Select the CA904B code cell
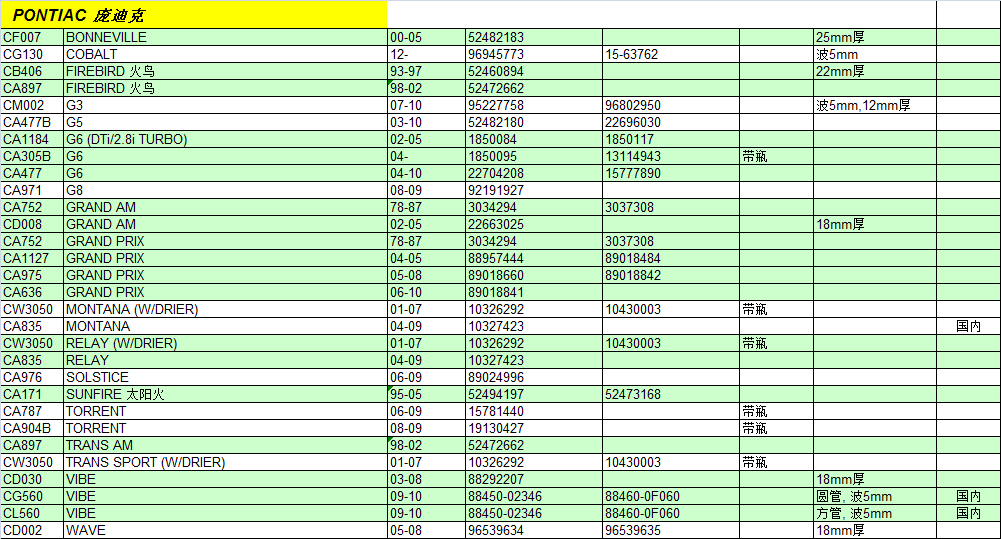Screen dimensions: 1001x539 tap(32, 428)
